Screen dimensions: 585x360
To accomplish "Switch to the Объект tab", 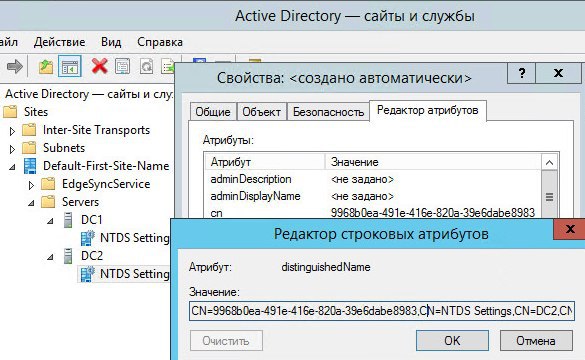I will click(261, 112).
